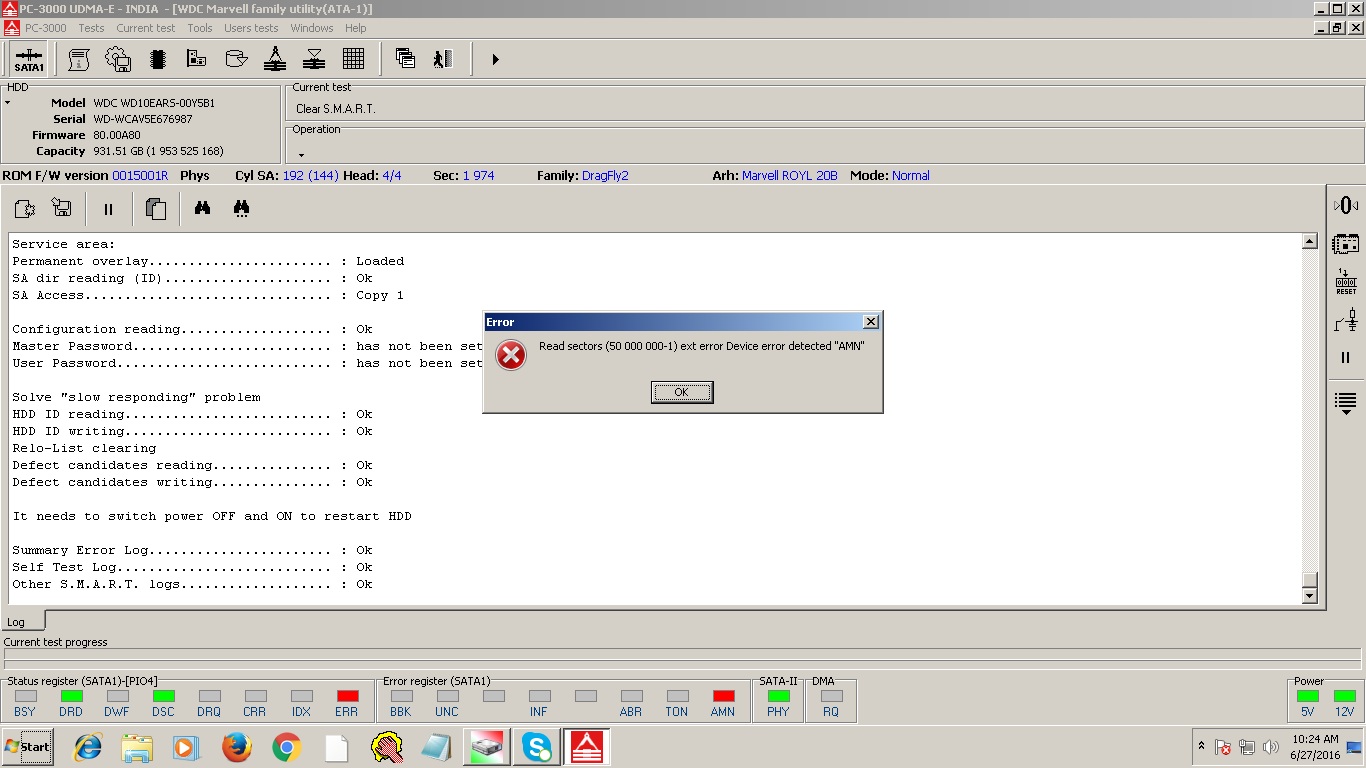Open the Tests menu
Image resolution: width=1366 pixels, height=768 pixels.
tap(91, 28)
